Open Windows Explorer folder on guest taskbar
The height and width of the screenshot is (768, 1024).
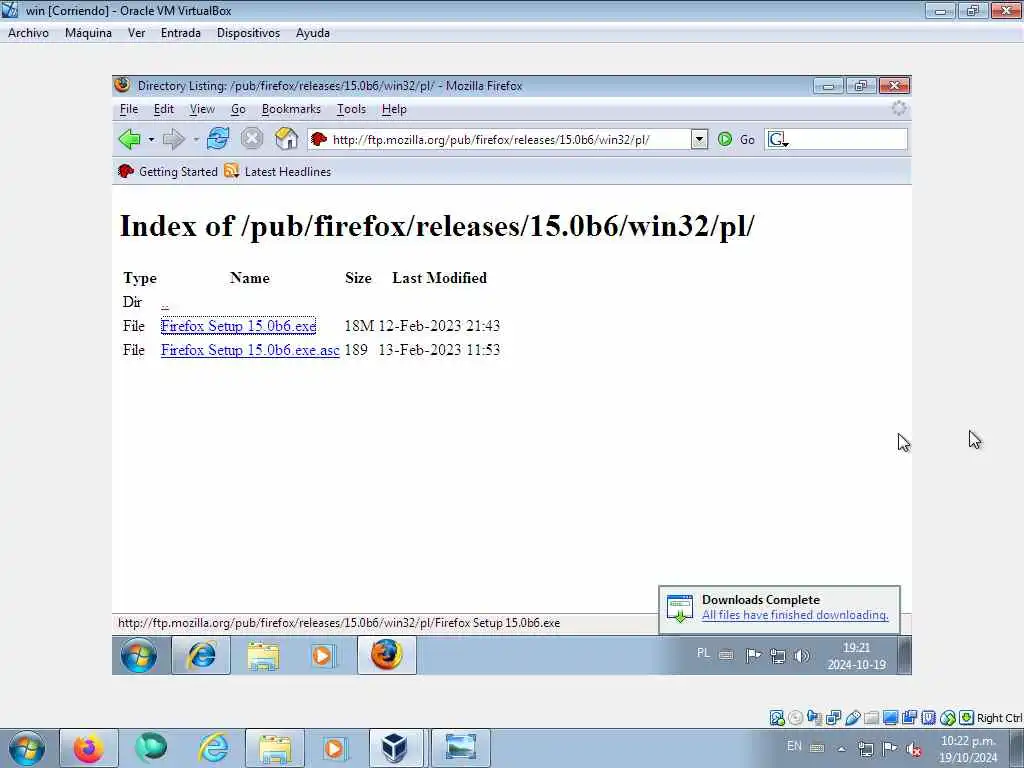click(263, 656)
